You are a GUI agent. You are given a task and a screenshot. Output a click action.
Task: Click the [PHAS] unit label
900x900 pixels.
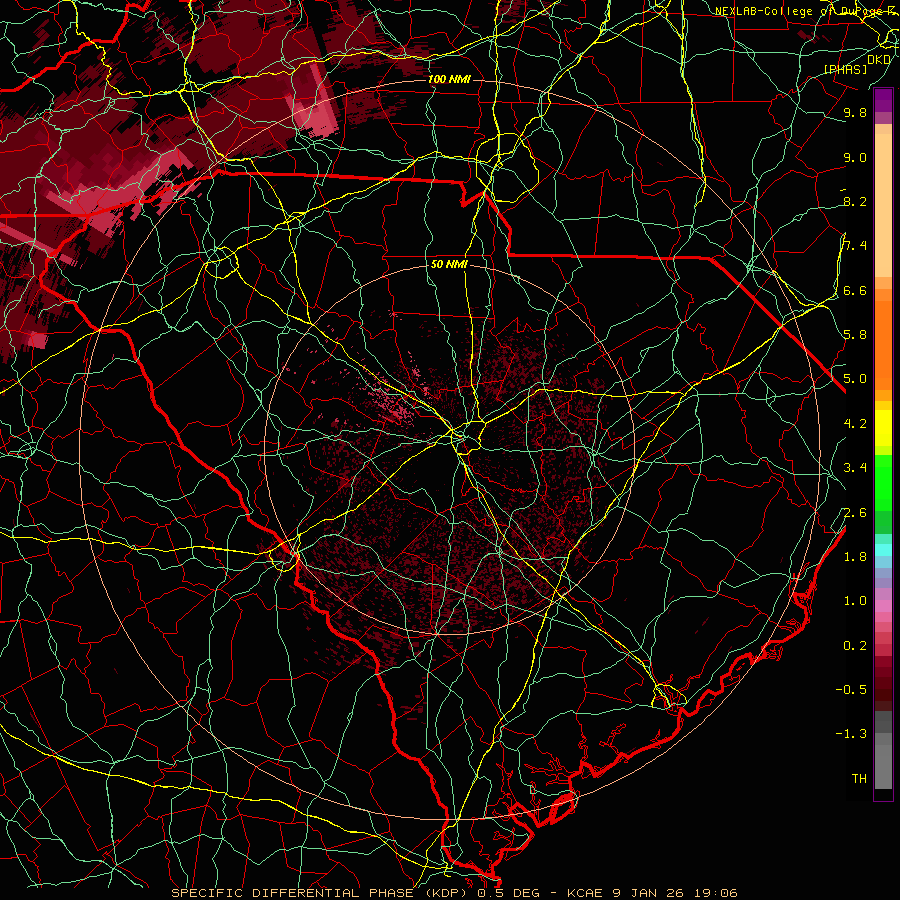pos(845,69)
